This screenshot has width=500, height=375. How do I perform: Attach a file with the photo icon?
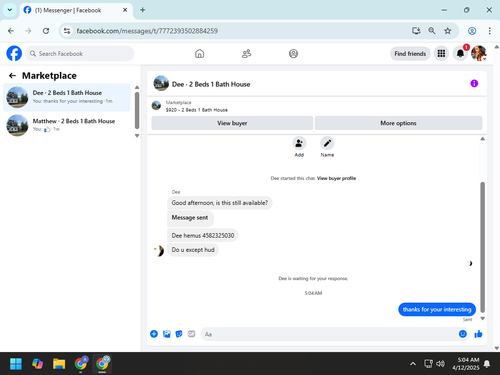[x=167, y=334]
